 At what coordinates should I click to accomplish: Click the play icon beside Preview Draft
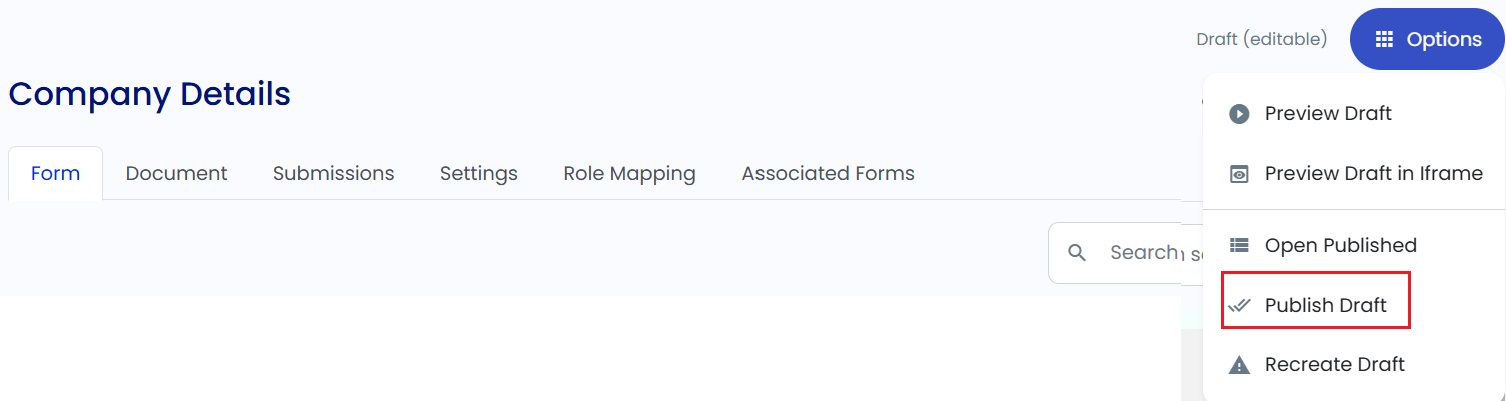(x=1239, y=114)
